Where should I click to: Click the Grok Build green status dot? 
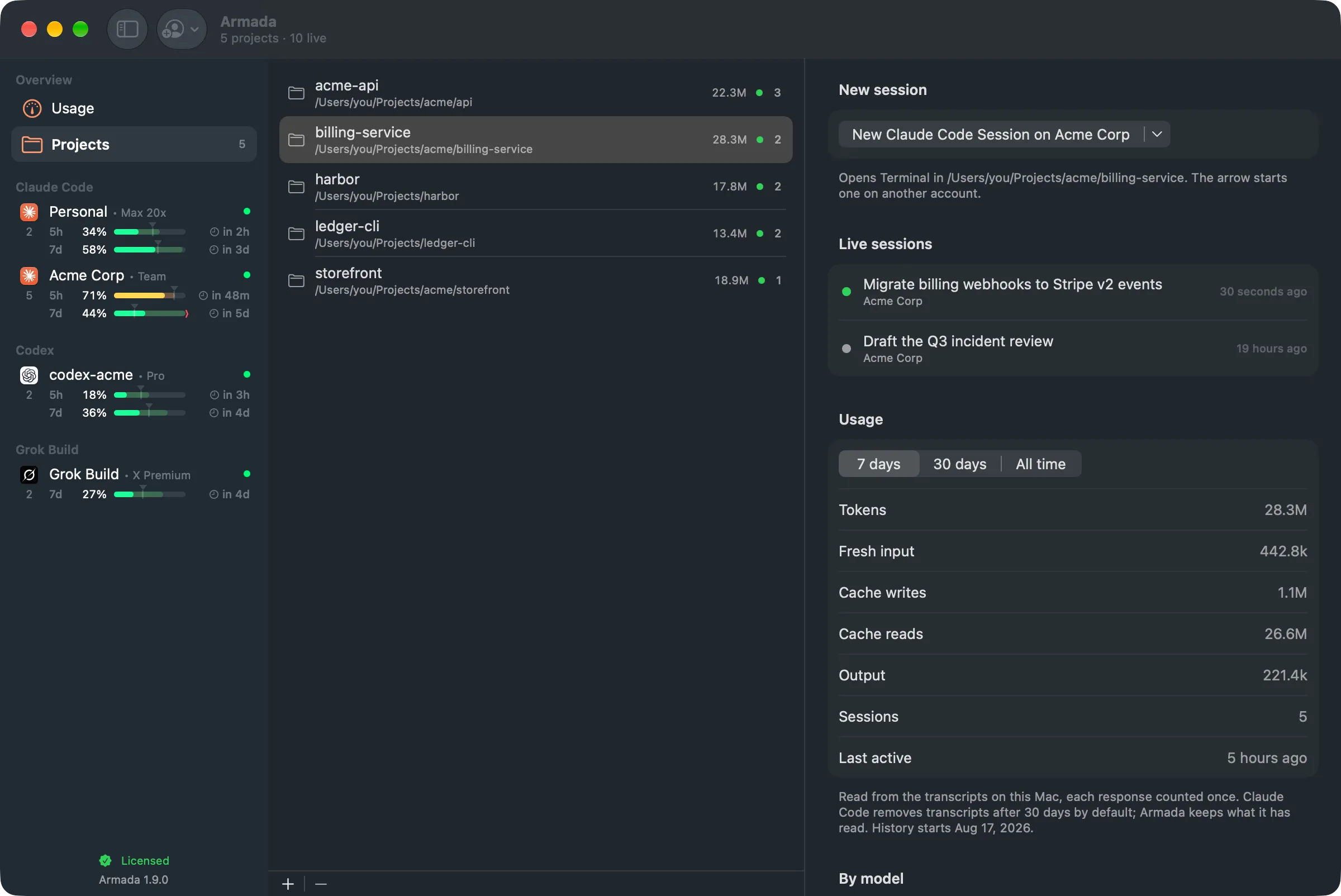point(247,474)
